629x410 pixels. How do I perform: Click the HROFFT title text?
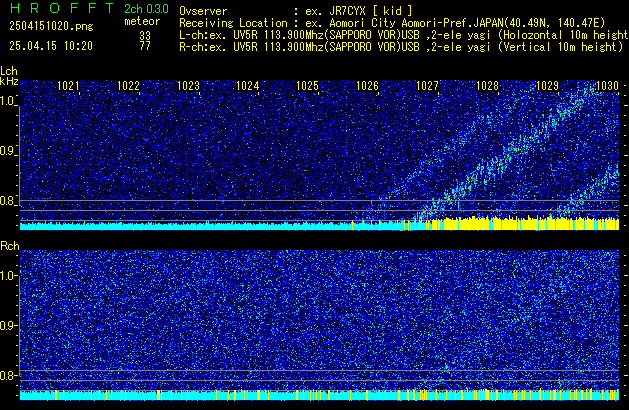(62, 8)
